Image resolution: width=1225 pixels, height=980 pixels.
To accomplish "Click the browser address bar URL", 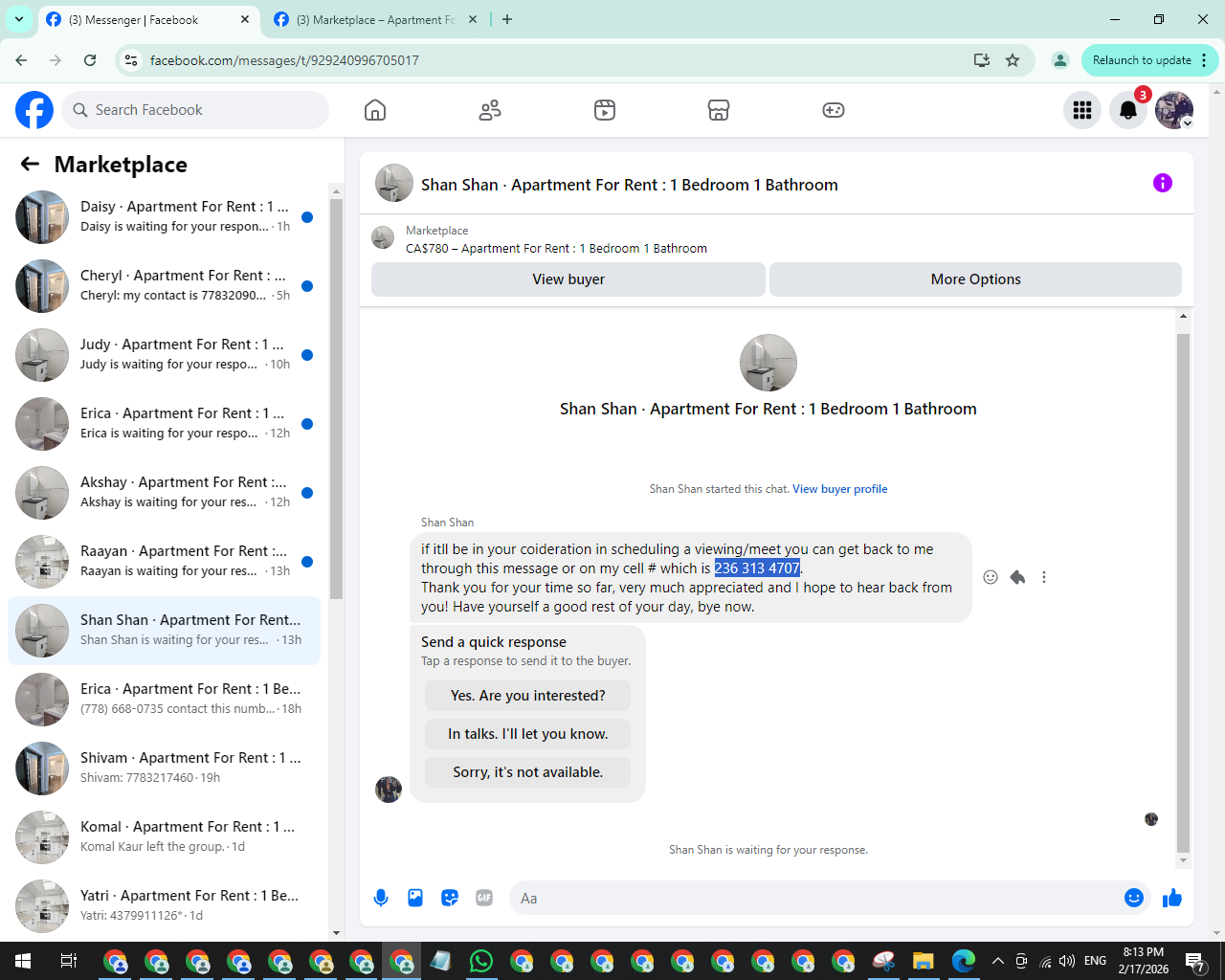I will pos(284,60).
